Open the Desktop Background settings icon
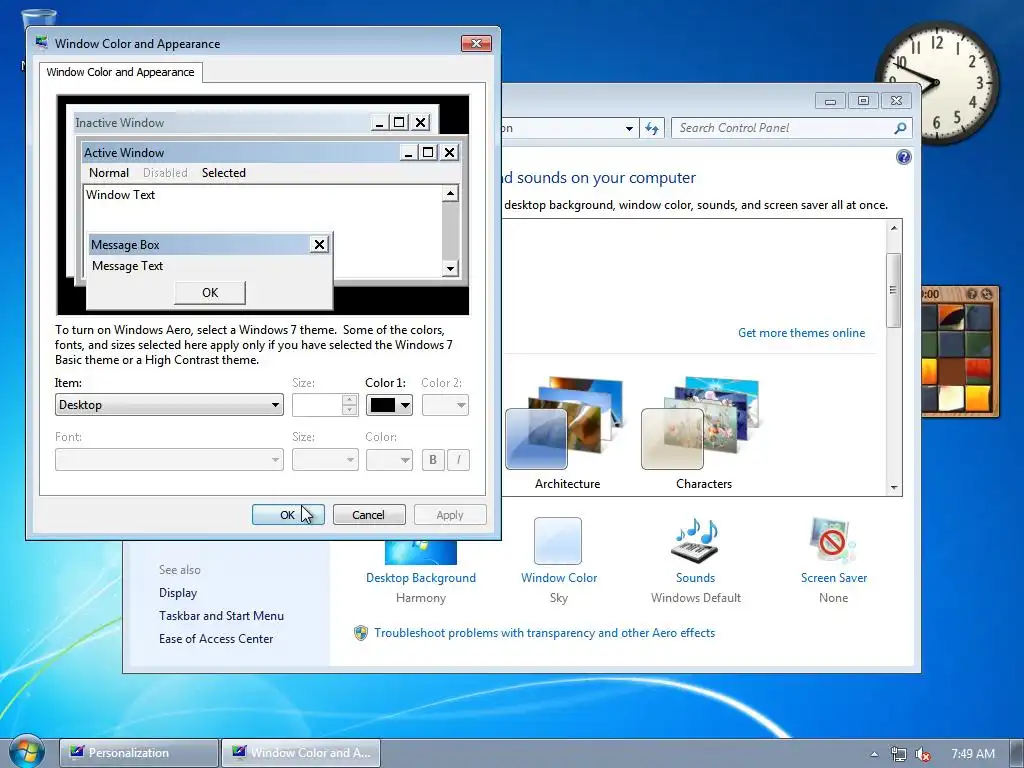 (421, 552)
